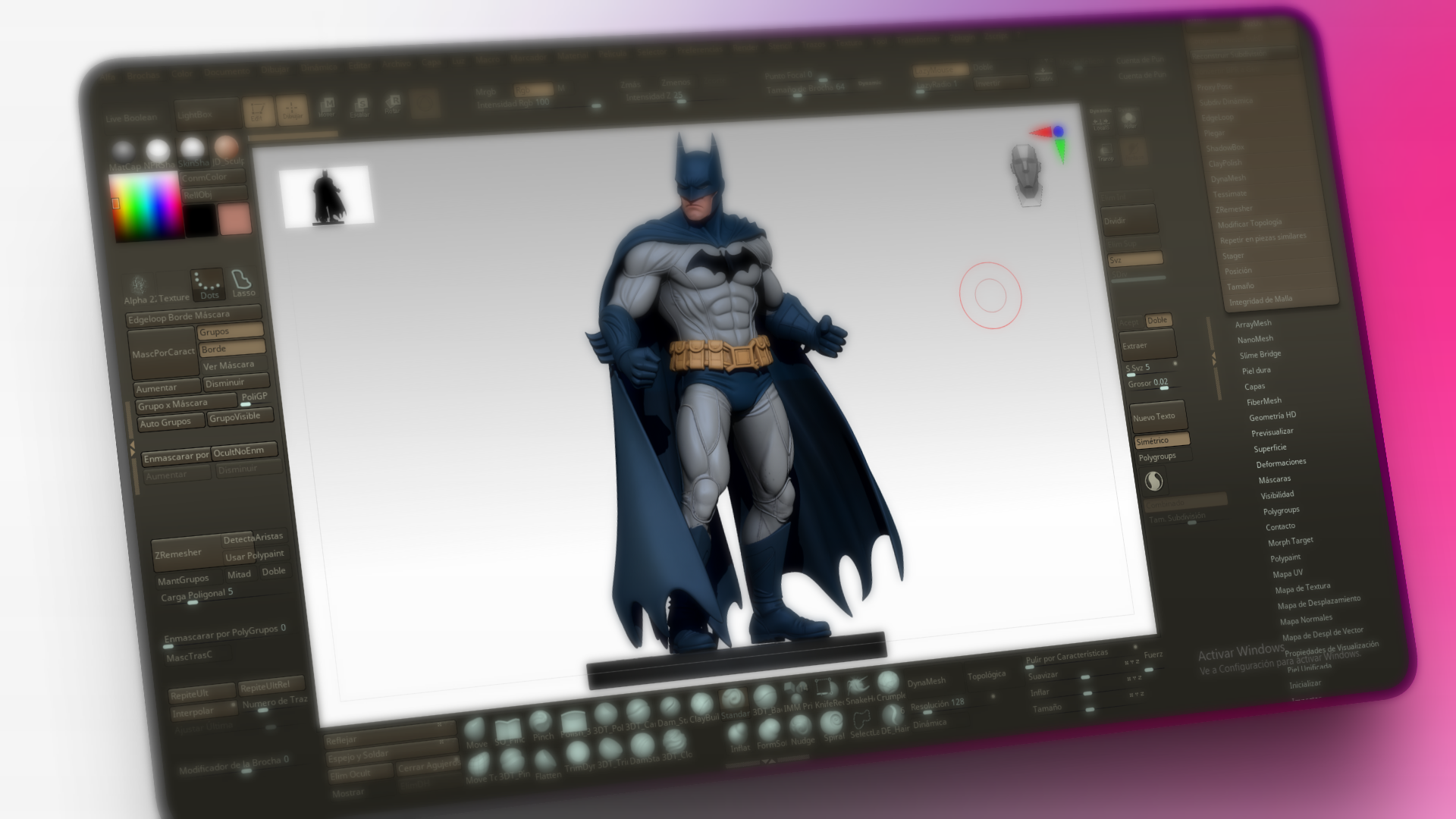Toggle the Simétrico option

point(1161,440)
